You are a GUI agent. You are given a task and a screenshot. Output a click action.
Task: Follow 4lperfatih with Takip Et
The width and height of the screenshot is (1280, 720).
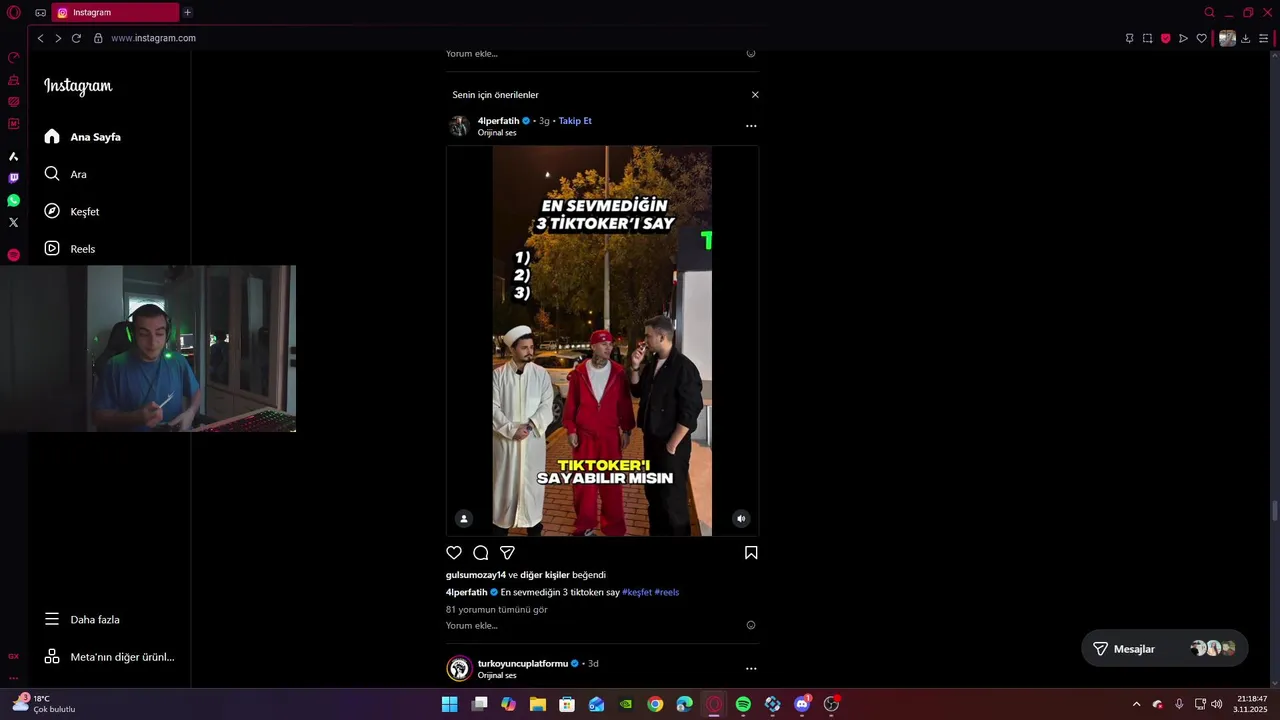coord(575,121)
